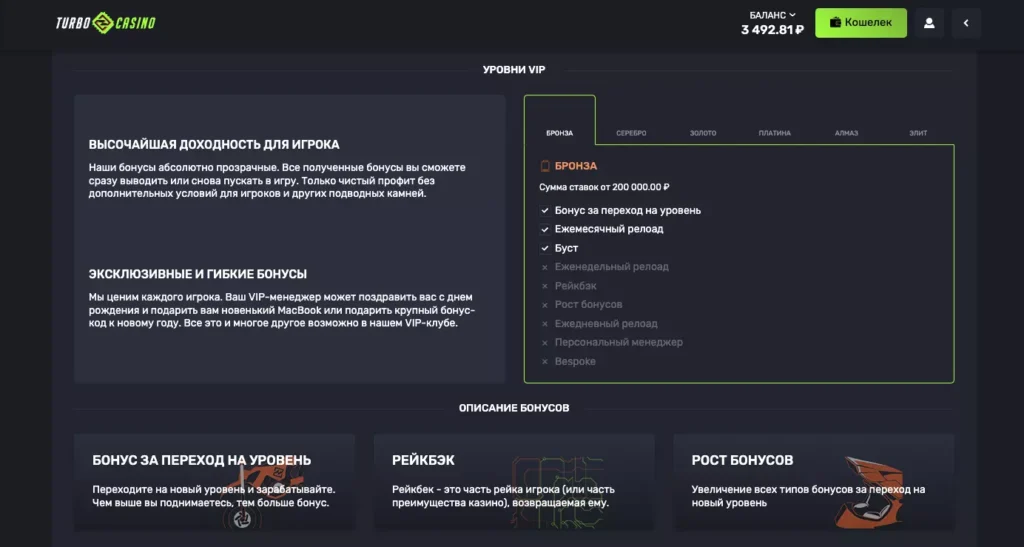Click the bronze level icon beside БРОНЗА heading

click(545, 166)
